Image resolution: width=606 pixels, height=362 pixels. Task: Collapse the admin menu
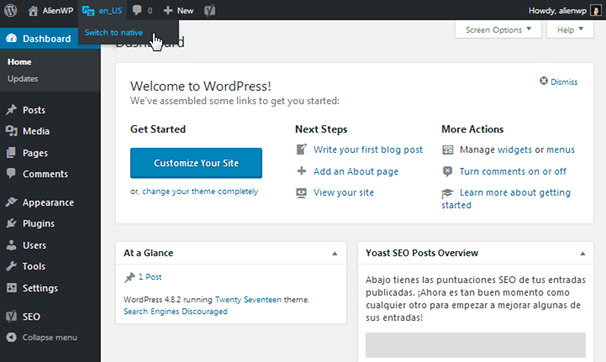[x=42, y=337]
